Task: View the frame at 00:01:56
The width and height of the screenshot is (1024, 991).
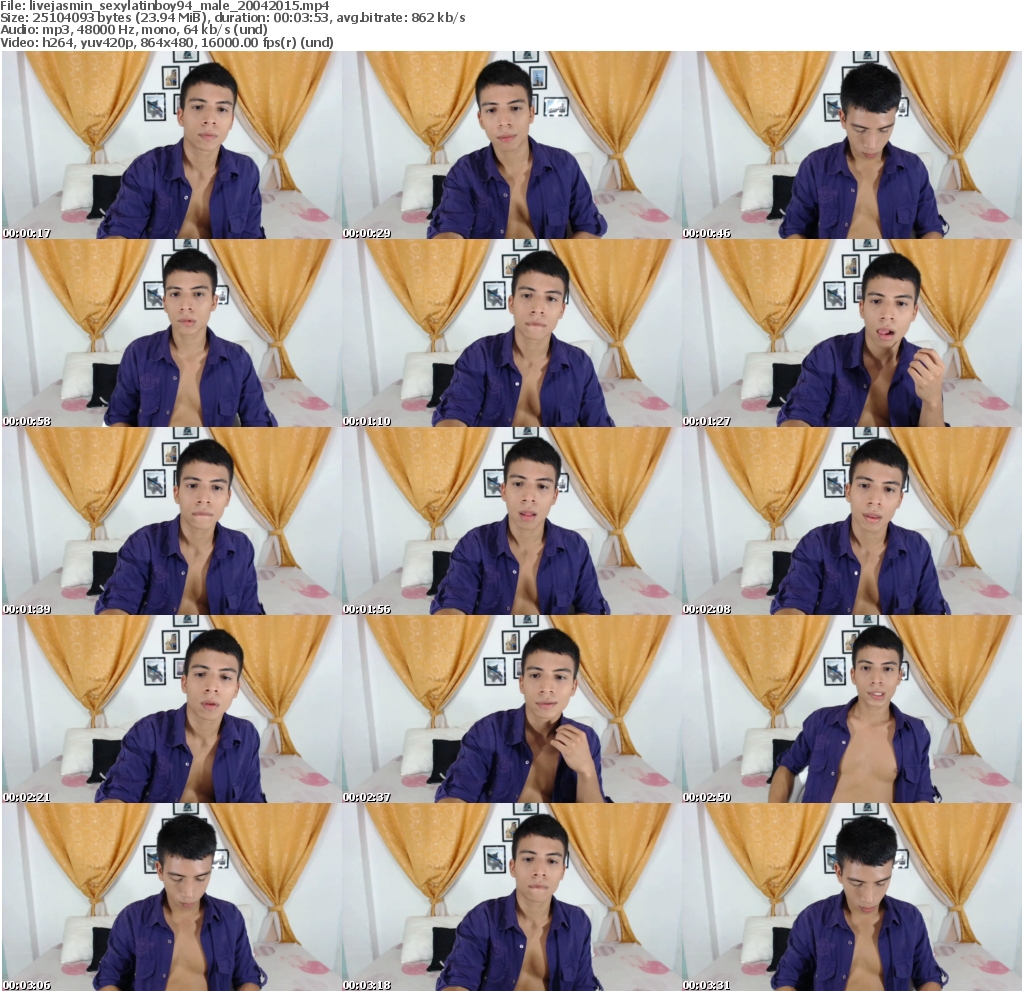Action: point(511,521)
